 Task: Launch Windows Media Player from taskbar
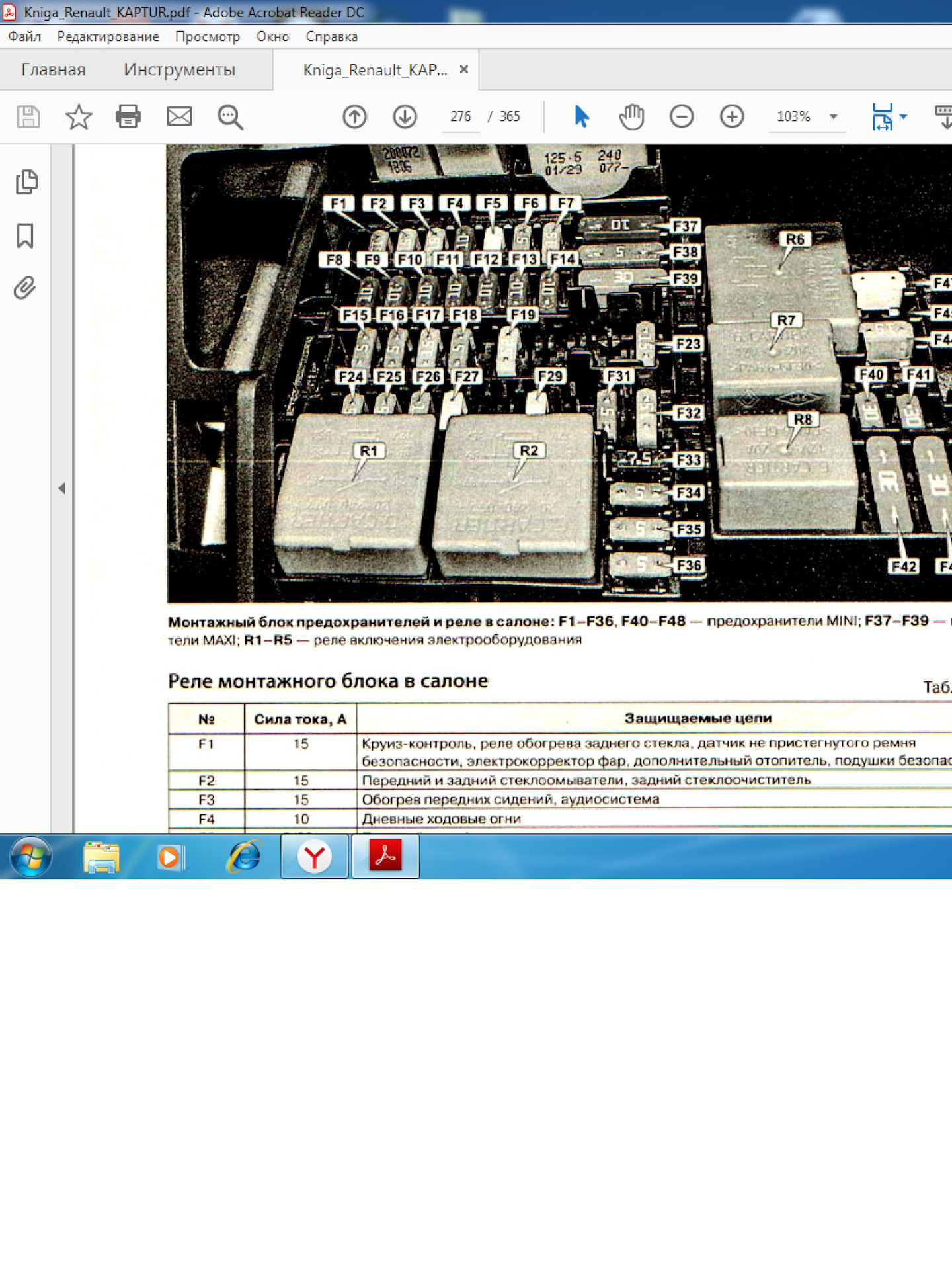pos(171,857)
